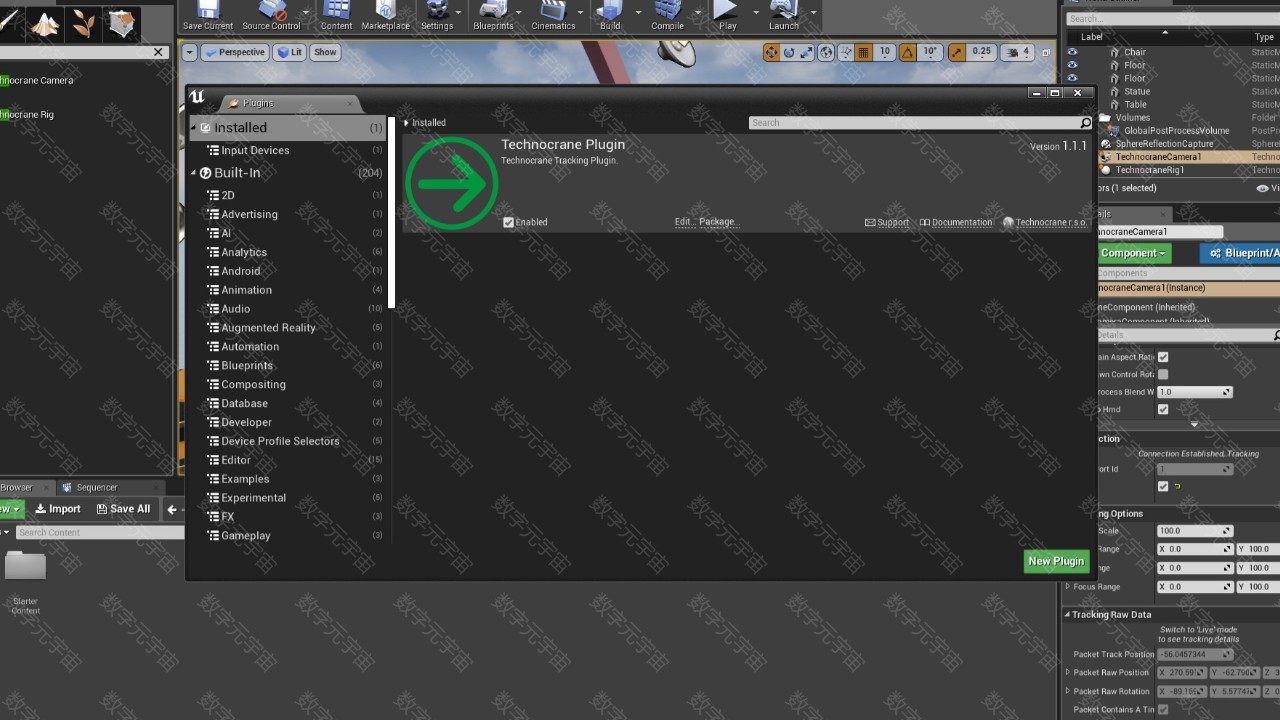Click the New Plugin button
Viewport: 1280px width, 720px height.
tap(1056, 561)
